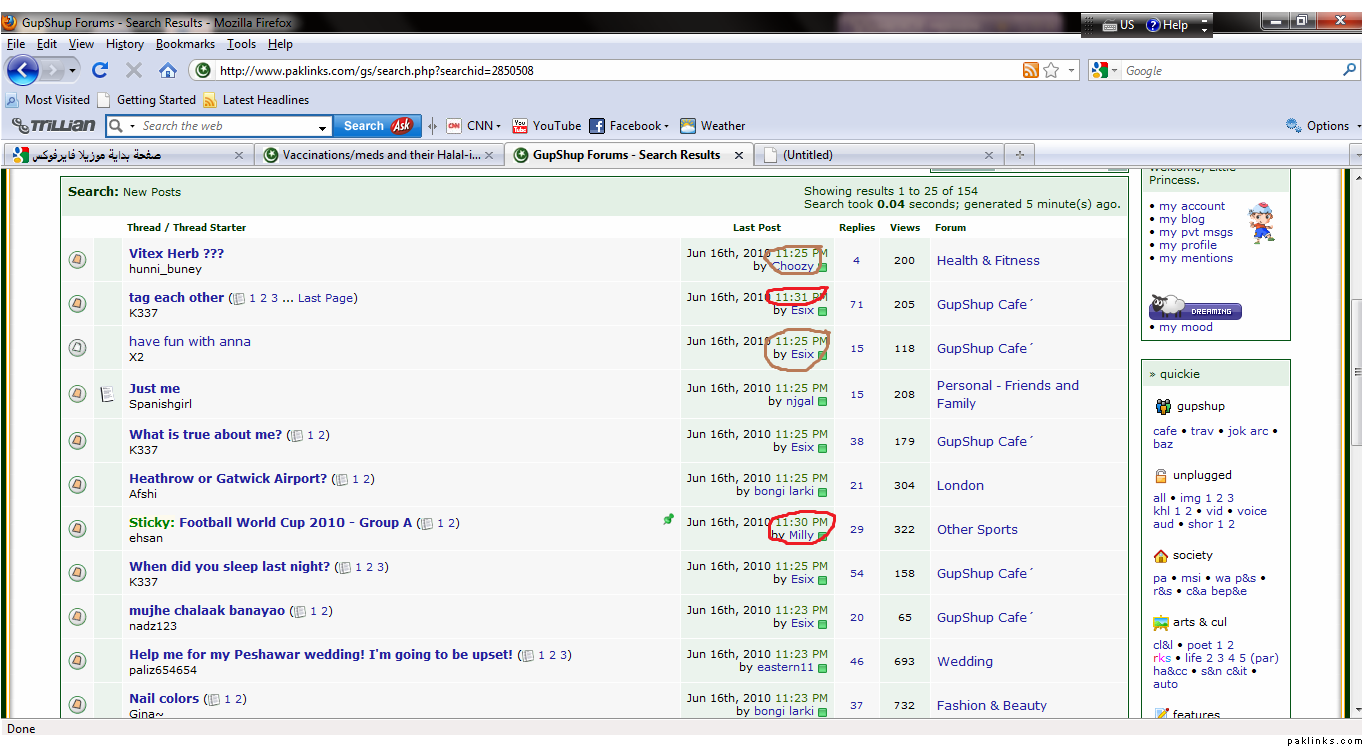1363x747 pixels.
Task: Click the RSS feed icon in address bar
Action: tap(1030, 70)
